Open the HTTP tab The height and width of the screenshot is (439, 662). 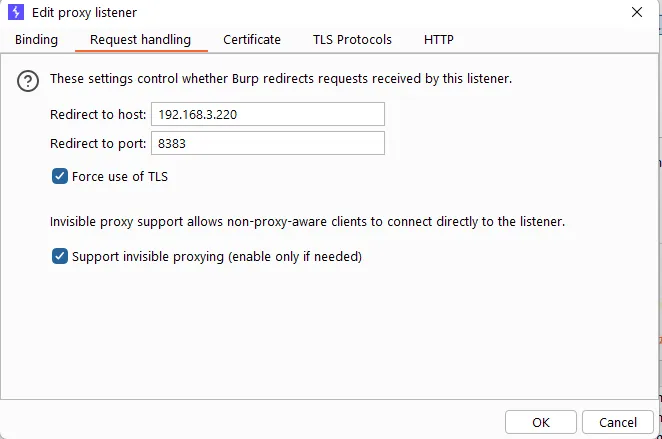438,40
